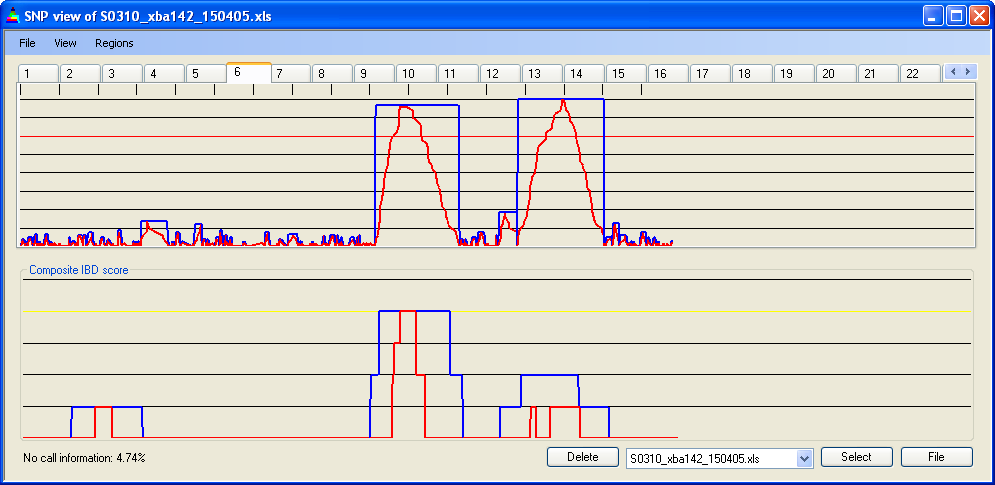Image resolution: width=995 pixels, height=485 pixels.
Task: Switch to chromosome tab 19
Action: pos(794,74)
